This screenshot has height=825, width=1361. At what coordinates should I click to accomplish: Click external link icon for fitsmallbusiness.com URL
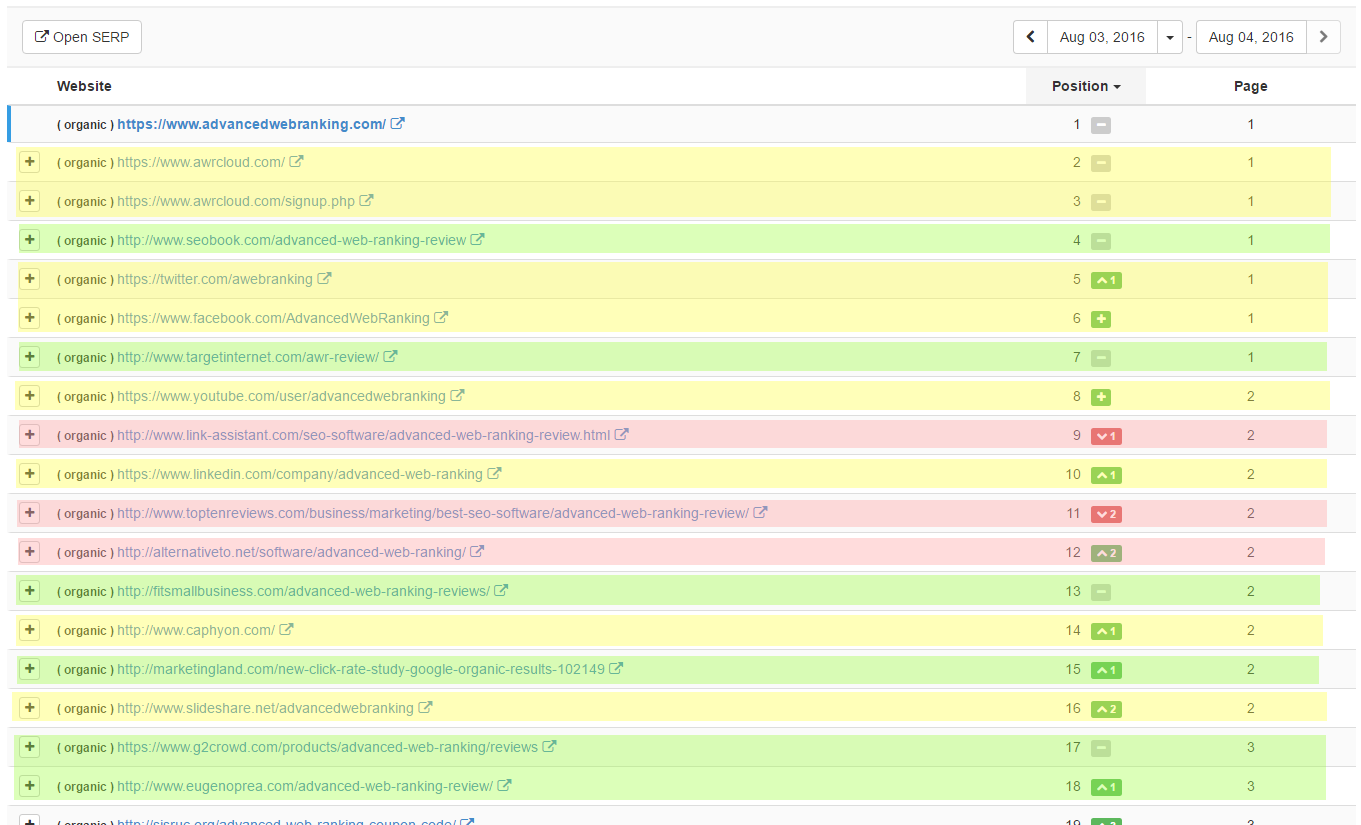(502, 591)
